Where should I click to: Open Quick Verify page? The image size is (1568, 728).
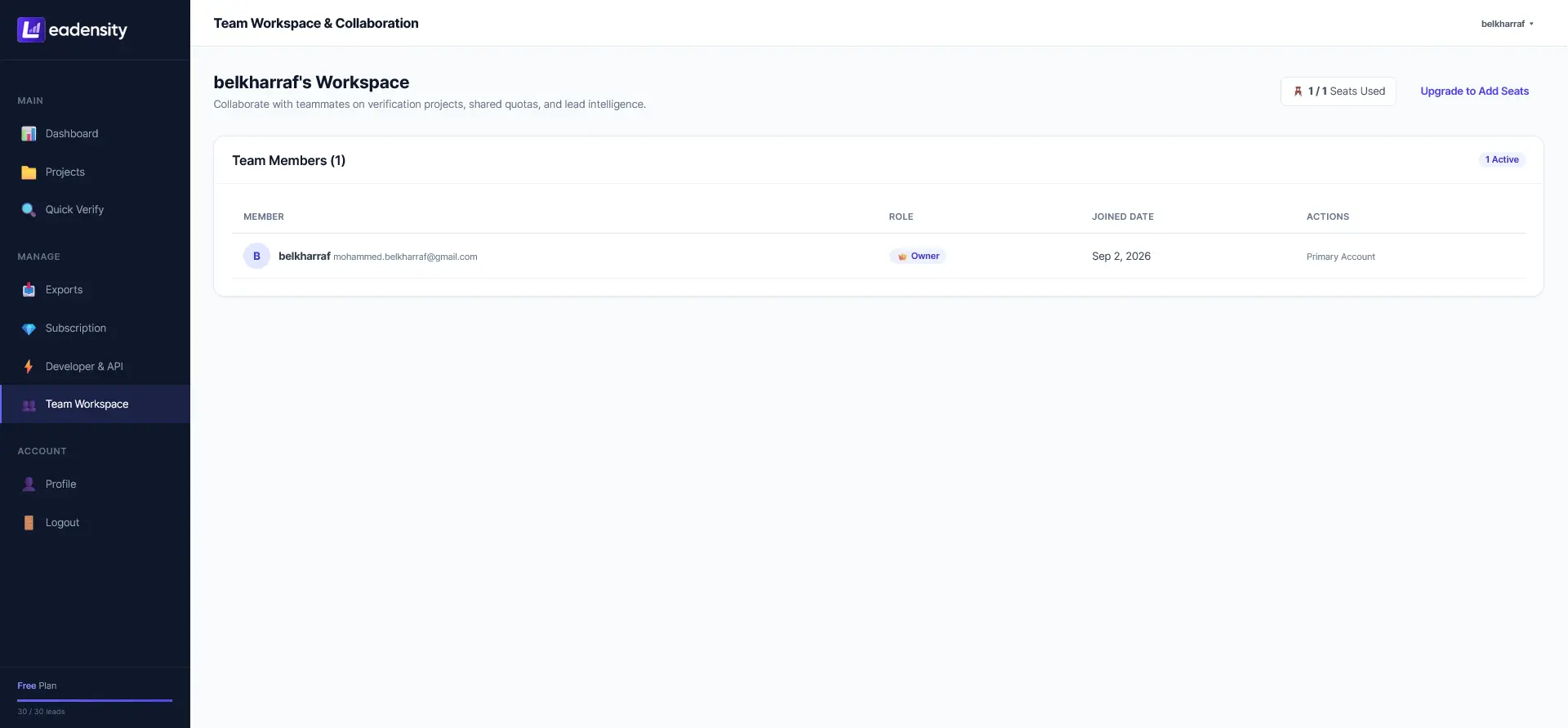pos(95,210)
